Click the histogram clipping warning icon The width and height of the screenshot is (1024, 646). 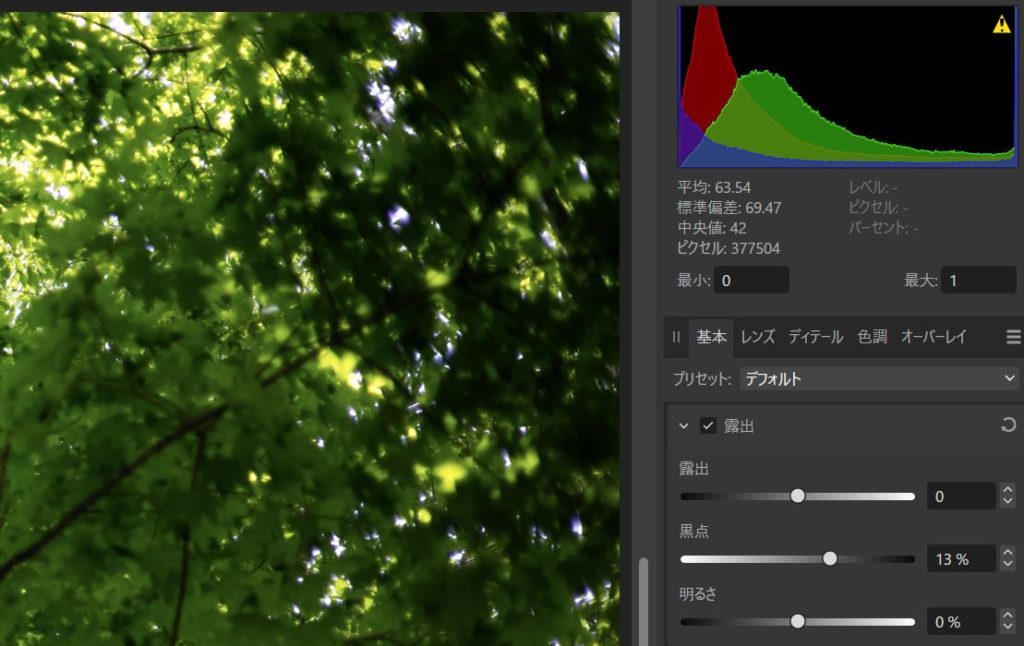pos(1001,24)
